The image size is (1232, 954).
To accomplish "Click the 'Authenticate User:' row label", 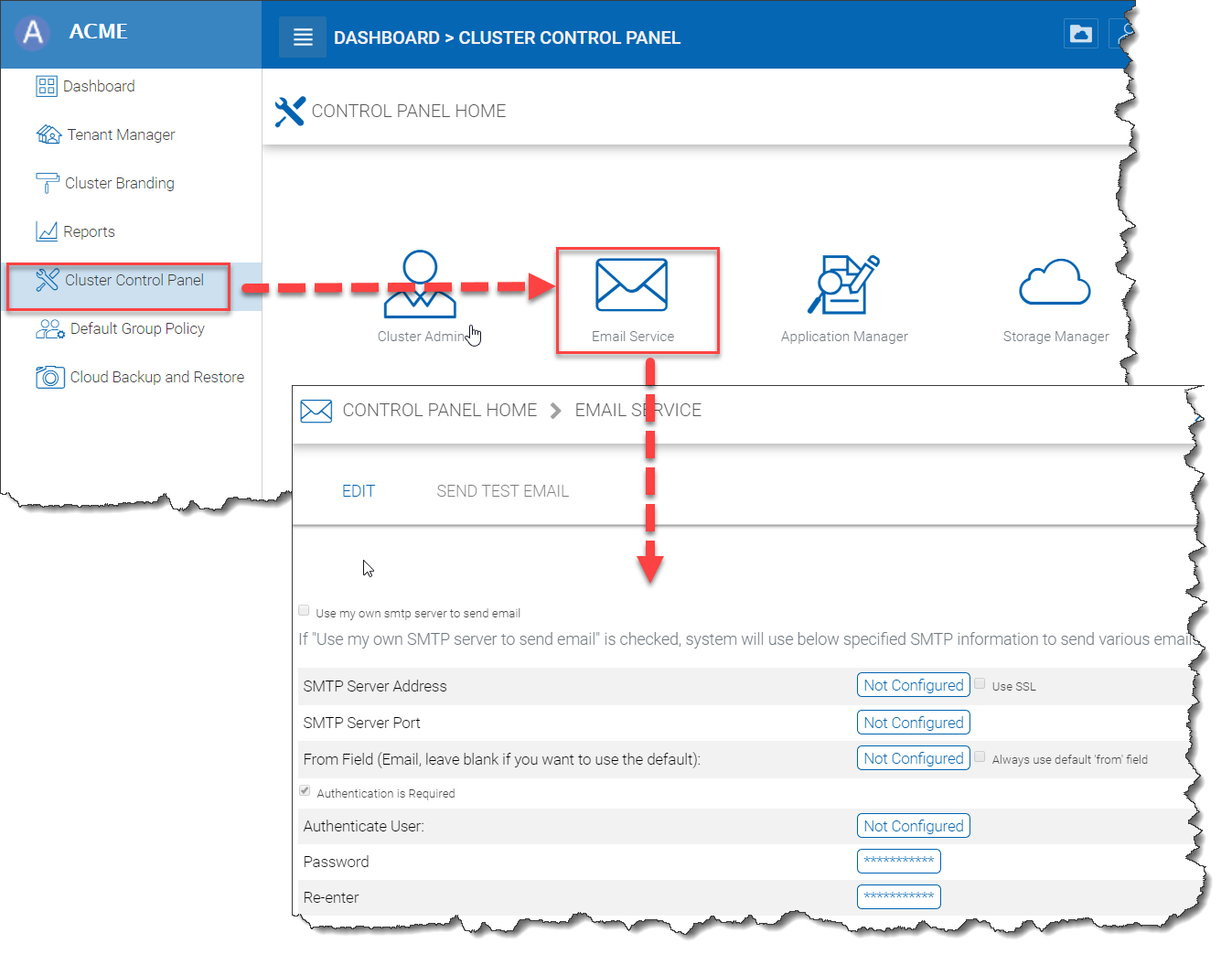I will [364, 826].
